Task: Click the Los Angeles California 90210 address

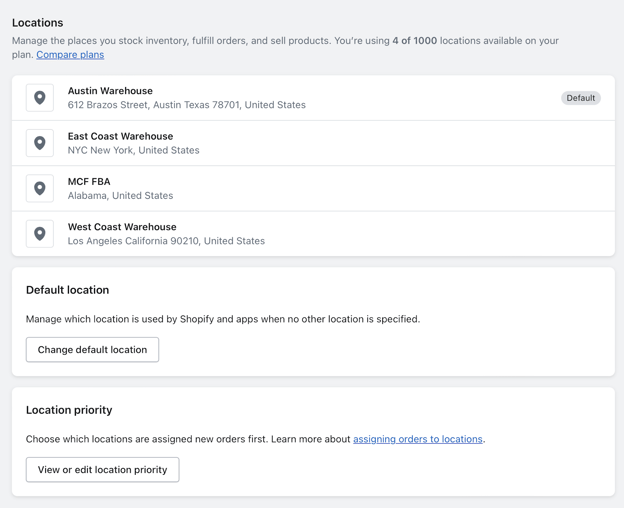Action: [166, 241]
